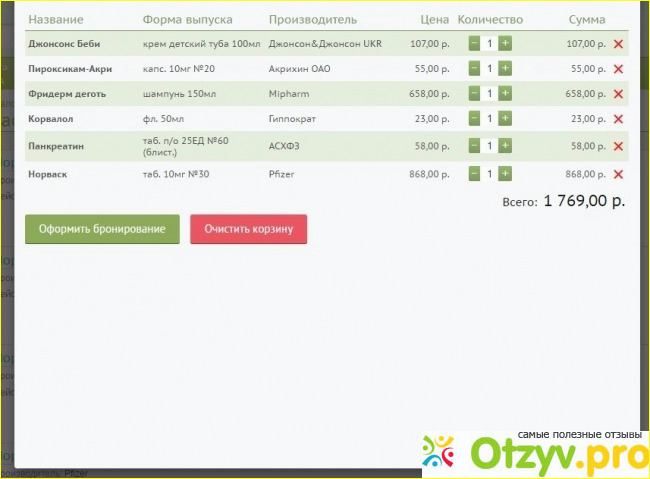Add one more Панкреатин with plus
Viewport: 650px width, 479px height.
(x=505, y=146)
